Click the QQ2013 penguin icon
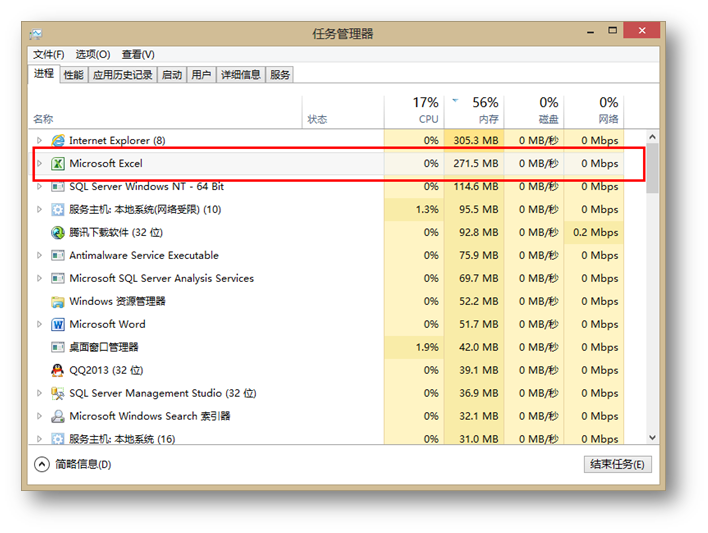Viewport: 708px width, 533px height. pyautogui.click(x=57, y=370)
